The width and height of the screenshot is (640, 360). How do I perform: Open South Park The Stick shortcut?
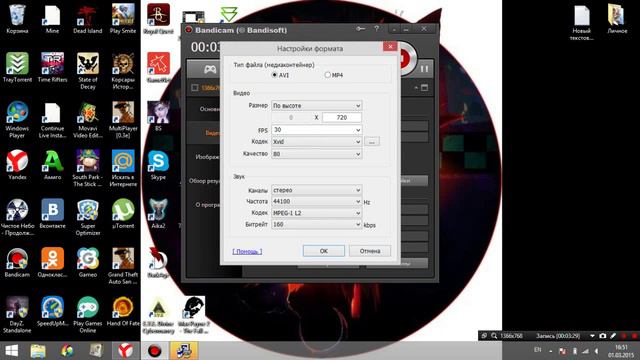click(87, 168)
